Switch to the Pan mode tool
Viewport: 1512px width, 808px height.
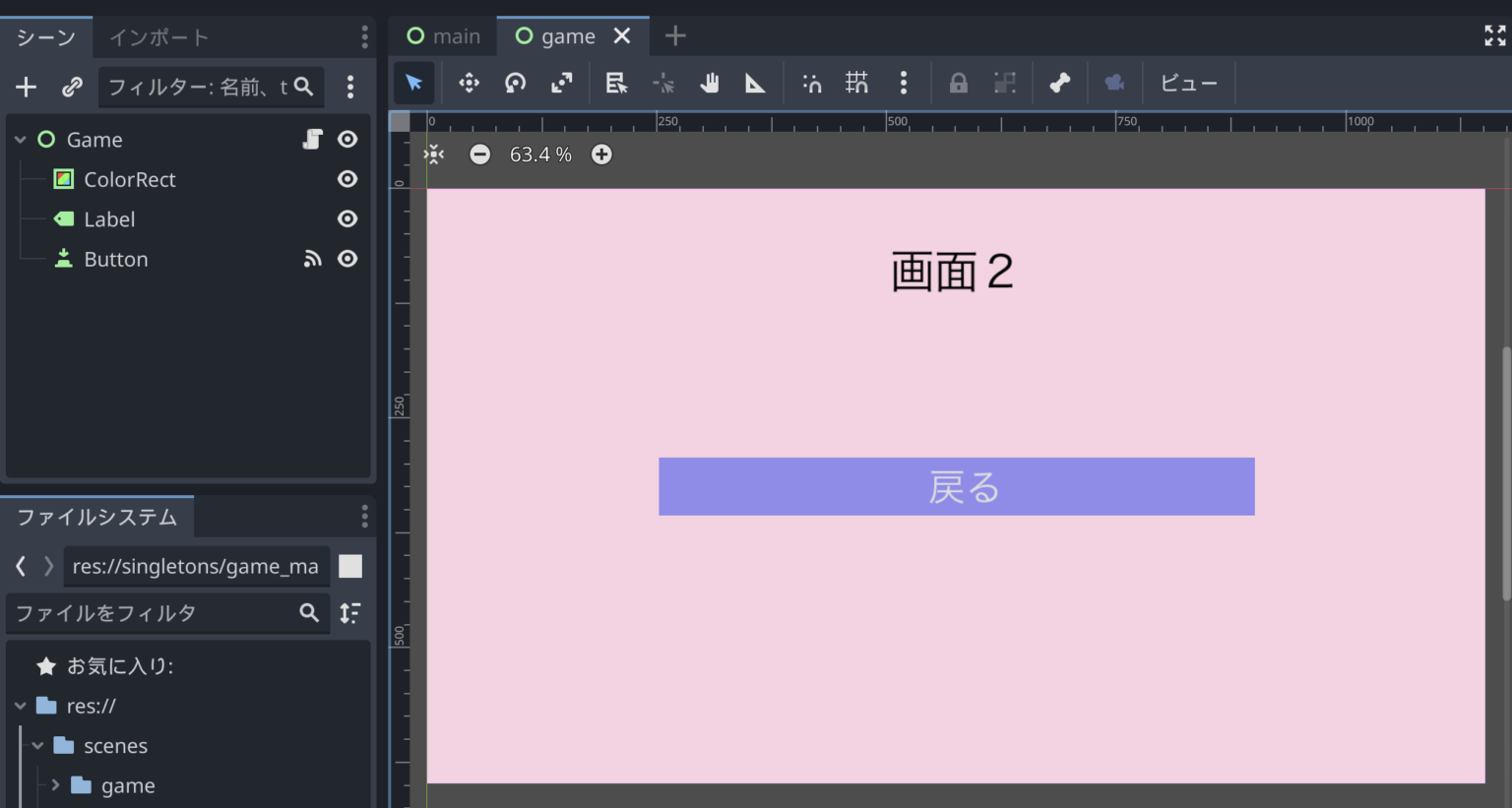click(709, 83)
